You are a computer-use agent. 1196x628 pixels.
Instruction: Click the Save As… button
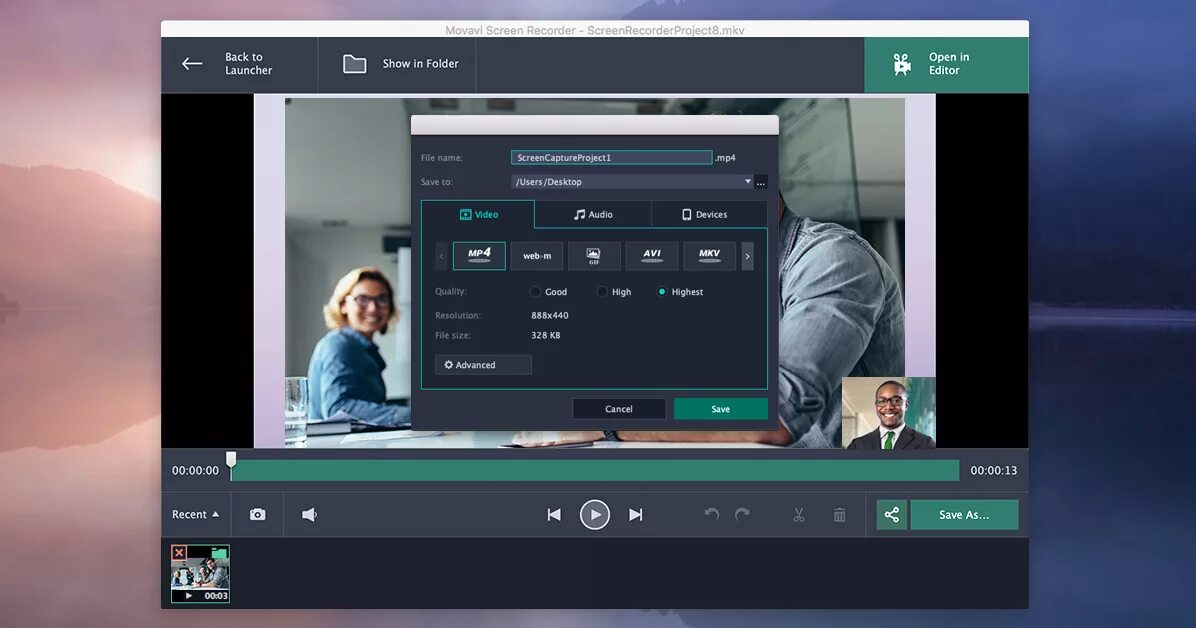[964, 514]
